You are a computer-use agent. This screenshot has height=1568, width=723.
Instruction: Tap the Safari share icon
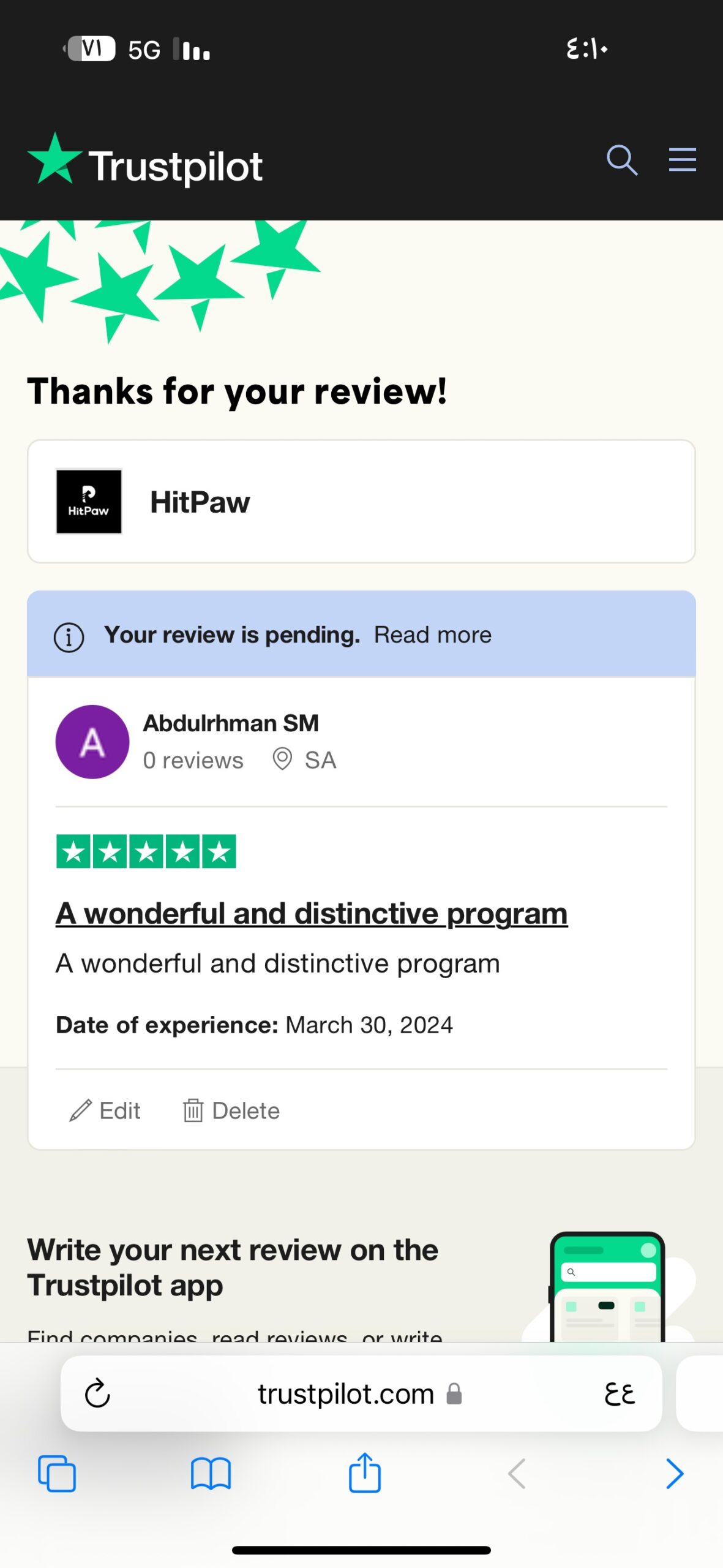coord(365,1472)
